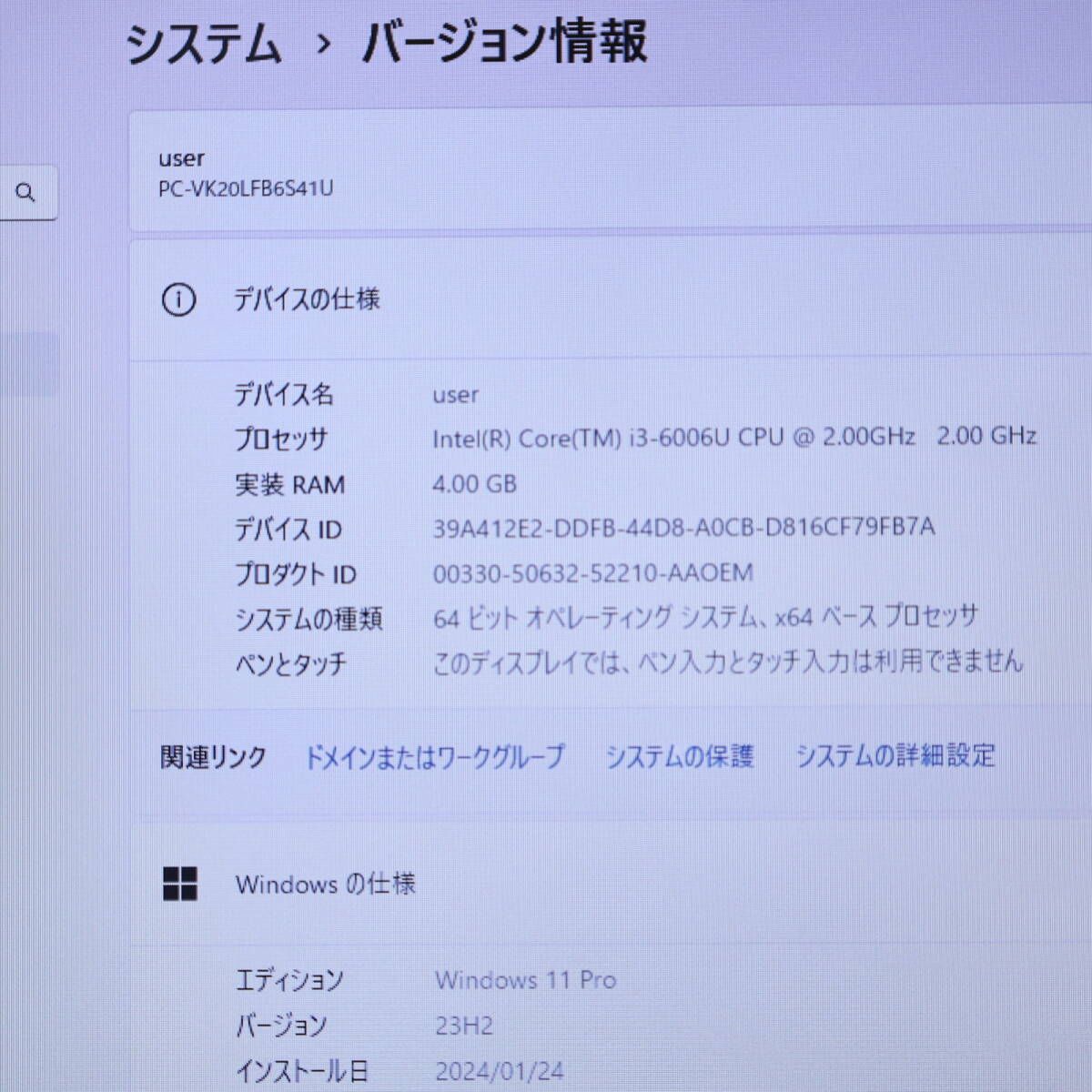Click the エディション label
Screen dimensions: 1092x1092
(x=289, y=980)
